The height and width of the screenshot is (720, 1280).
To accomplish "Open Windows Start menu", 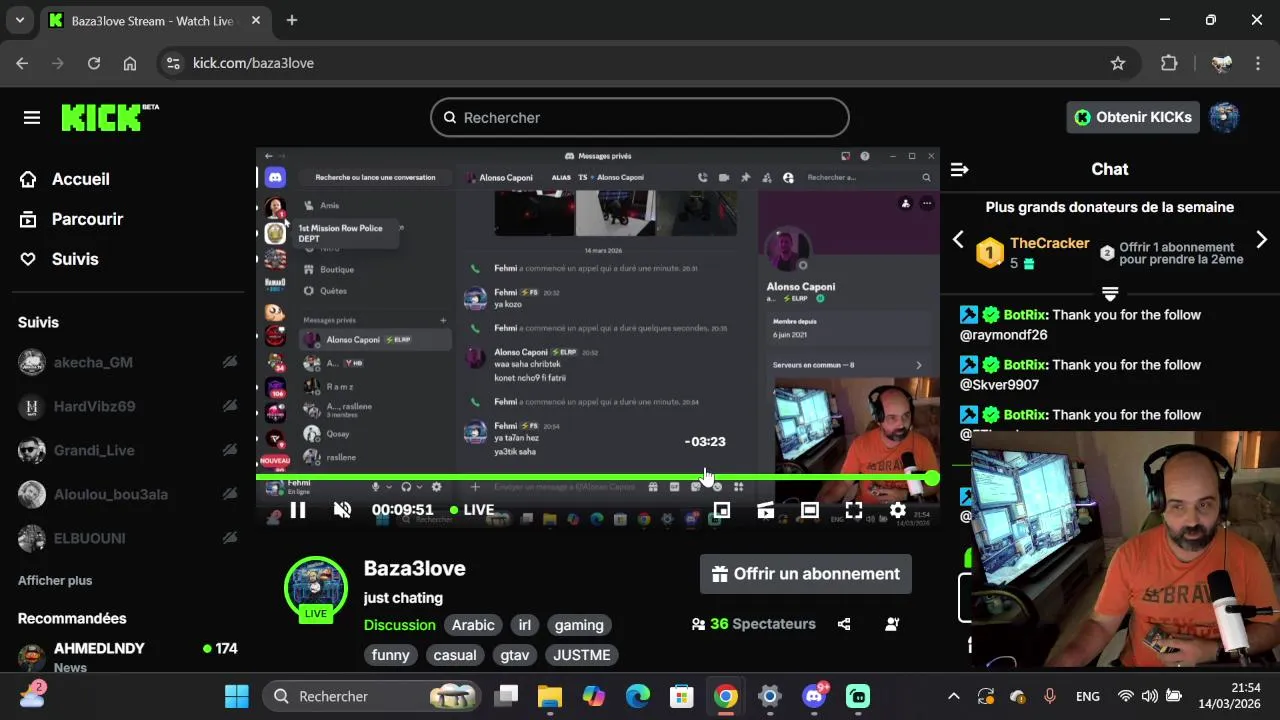I will (237, 696).
